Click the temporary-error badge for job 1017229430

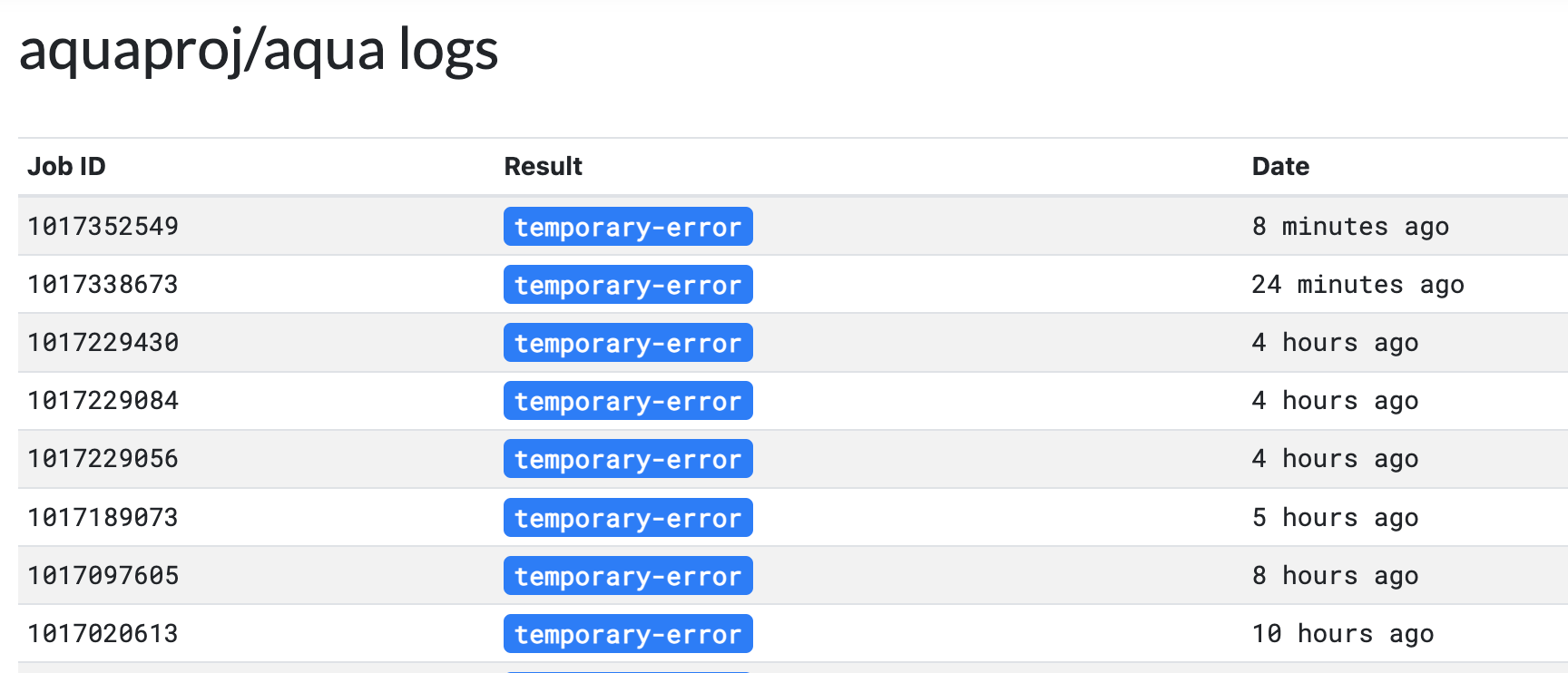tap(628, 342)
